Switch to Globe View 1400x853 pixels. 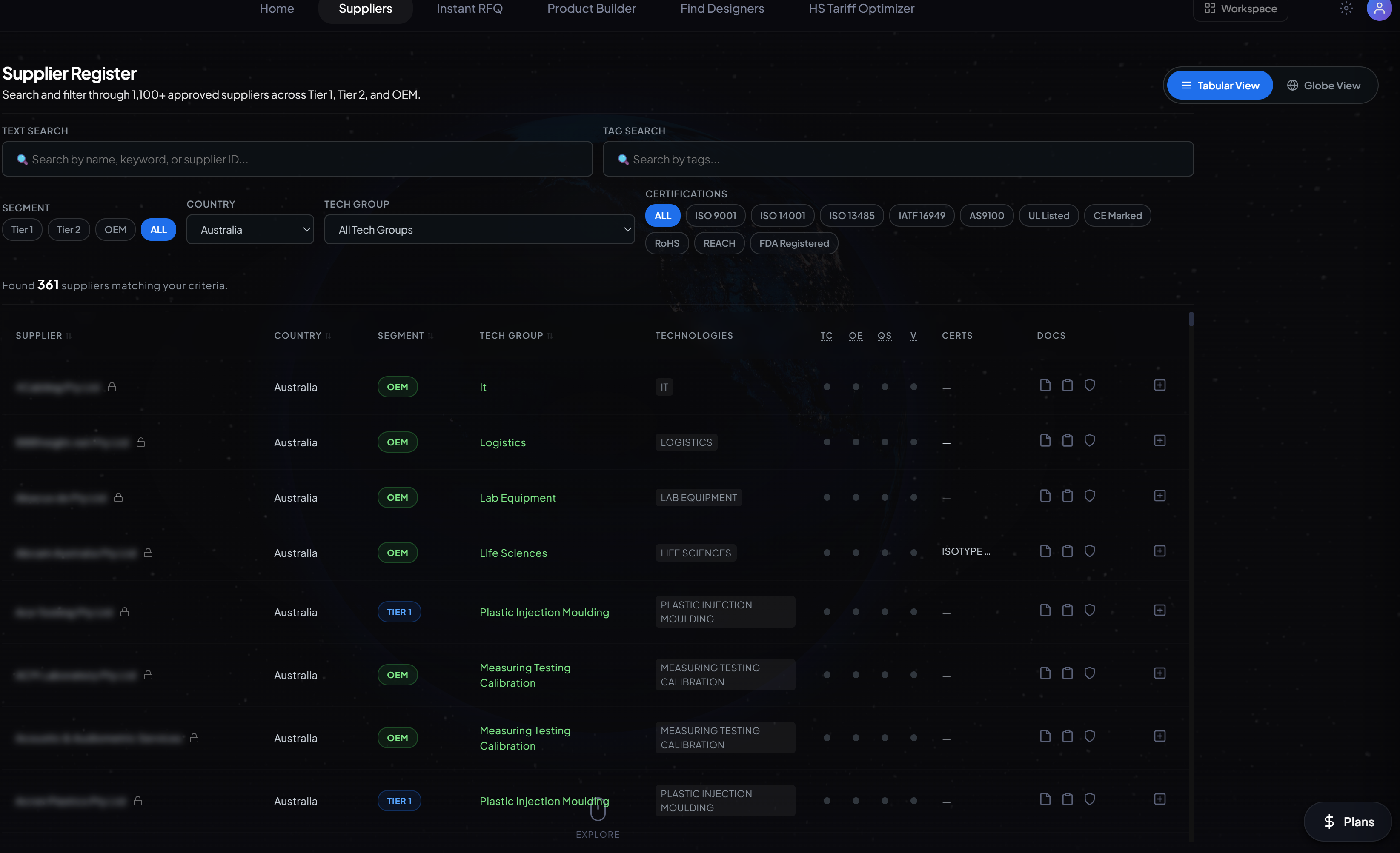1323,86
